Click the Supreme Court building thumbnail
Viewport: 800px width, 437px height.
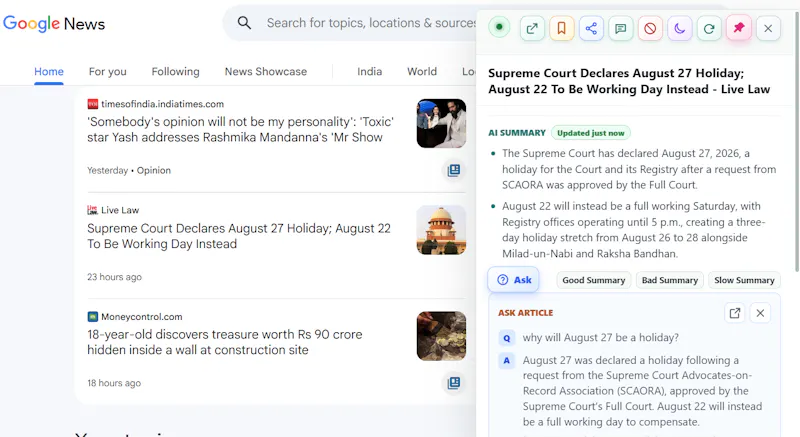point(441,230)
